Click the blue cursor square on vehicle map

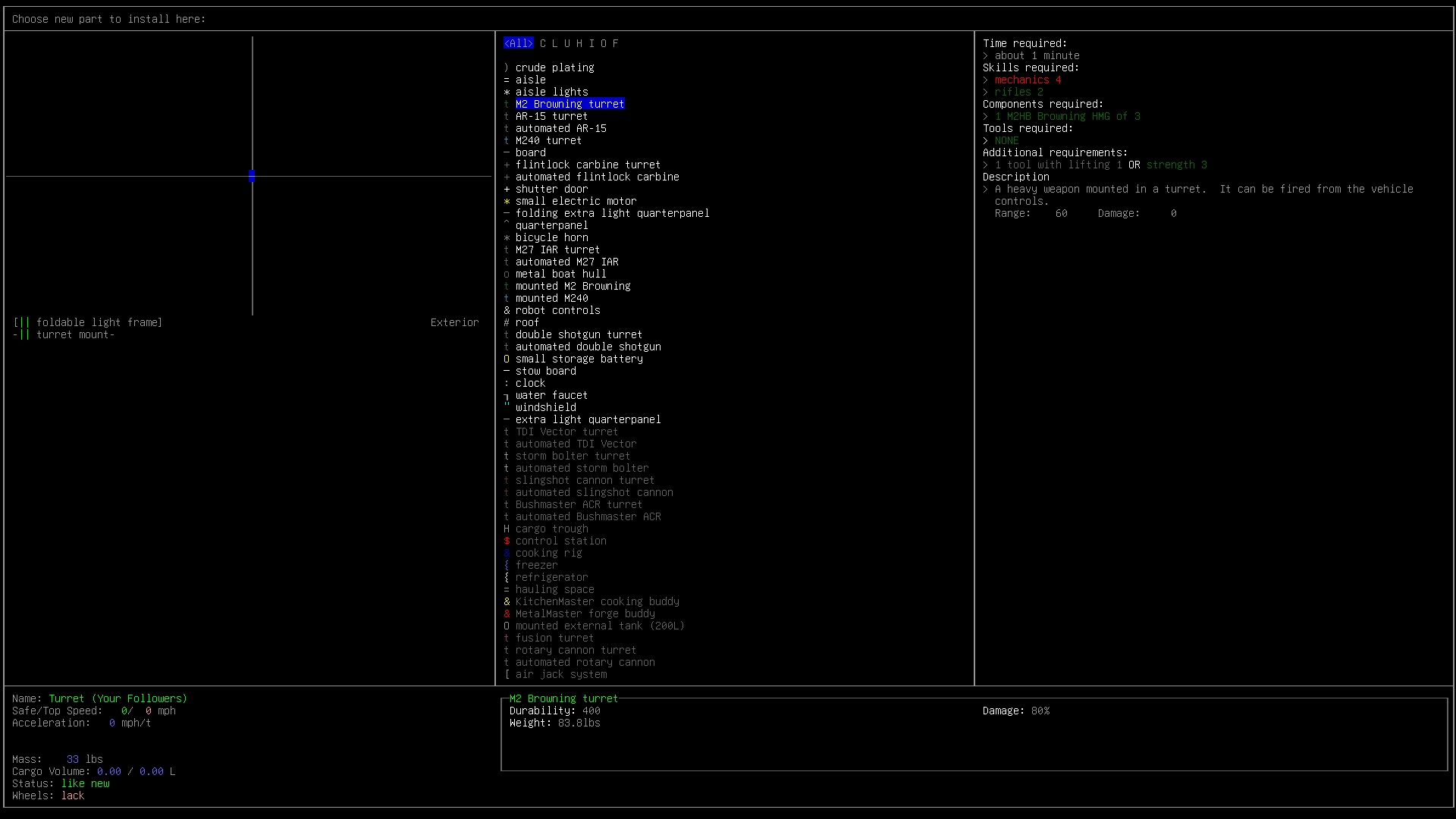(252, 175)
